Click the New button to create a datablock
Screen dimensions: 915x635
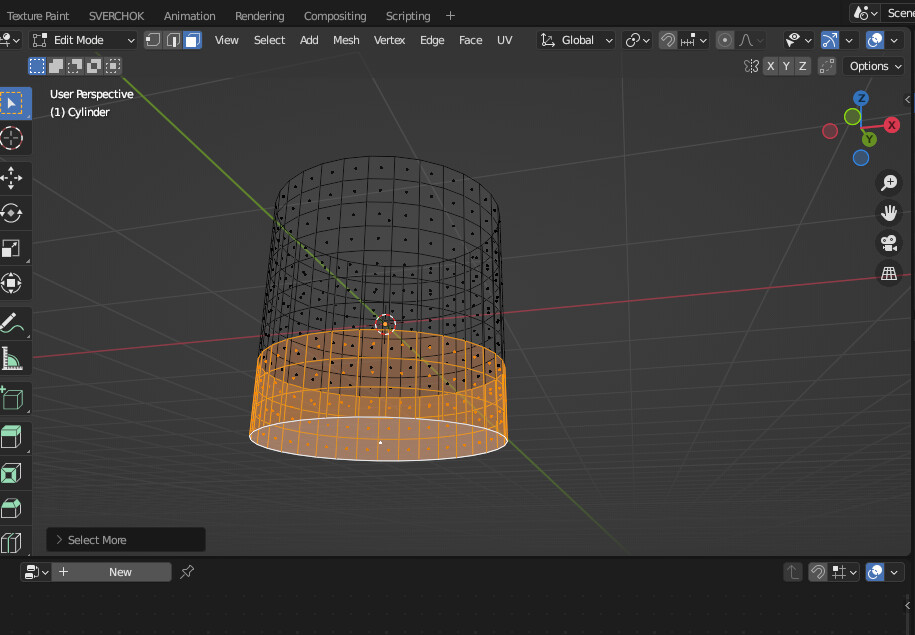[119, 571]
